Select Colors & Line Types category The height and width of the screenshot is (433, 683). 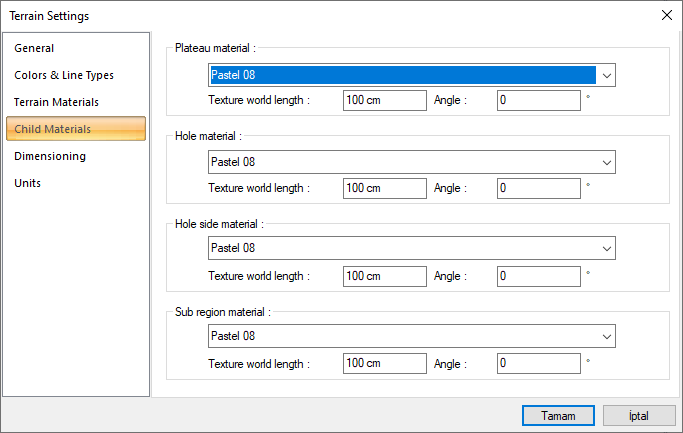[64, 75]
